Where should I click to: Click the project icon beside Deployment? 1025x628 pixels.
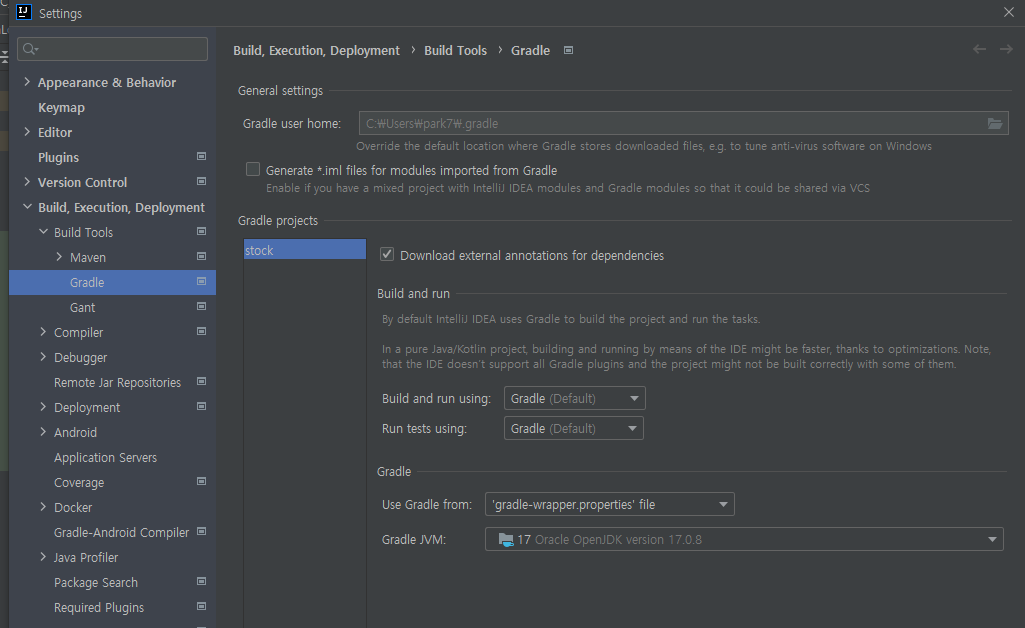[x=201, y=406]
